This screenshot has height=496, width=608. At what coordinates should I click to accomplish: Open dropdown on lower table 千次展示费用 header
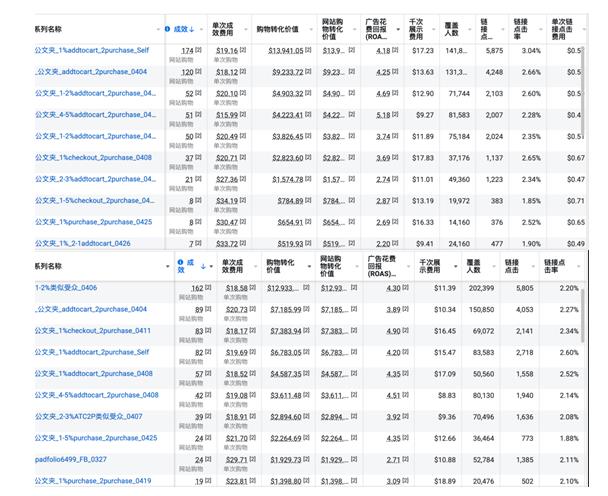click(456, 266)
